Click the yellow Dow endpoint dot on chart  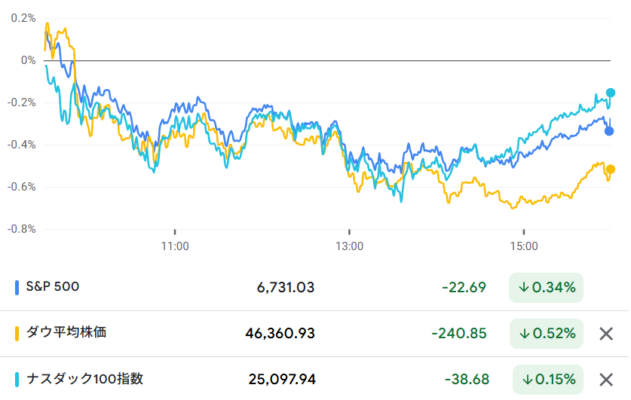tap(611, 170)
